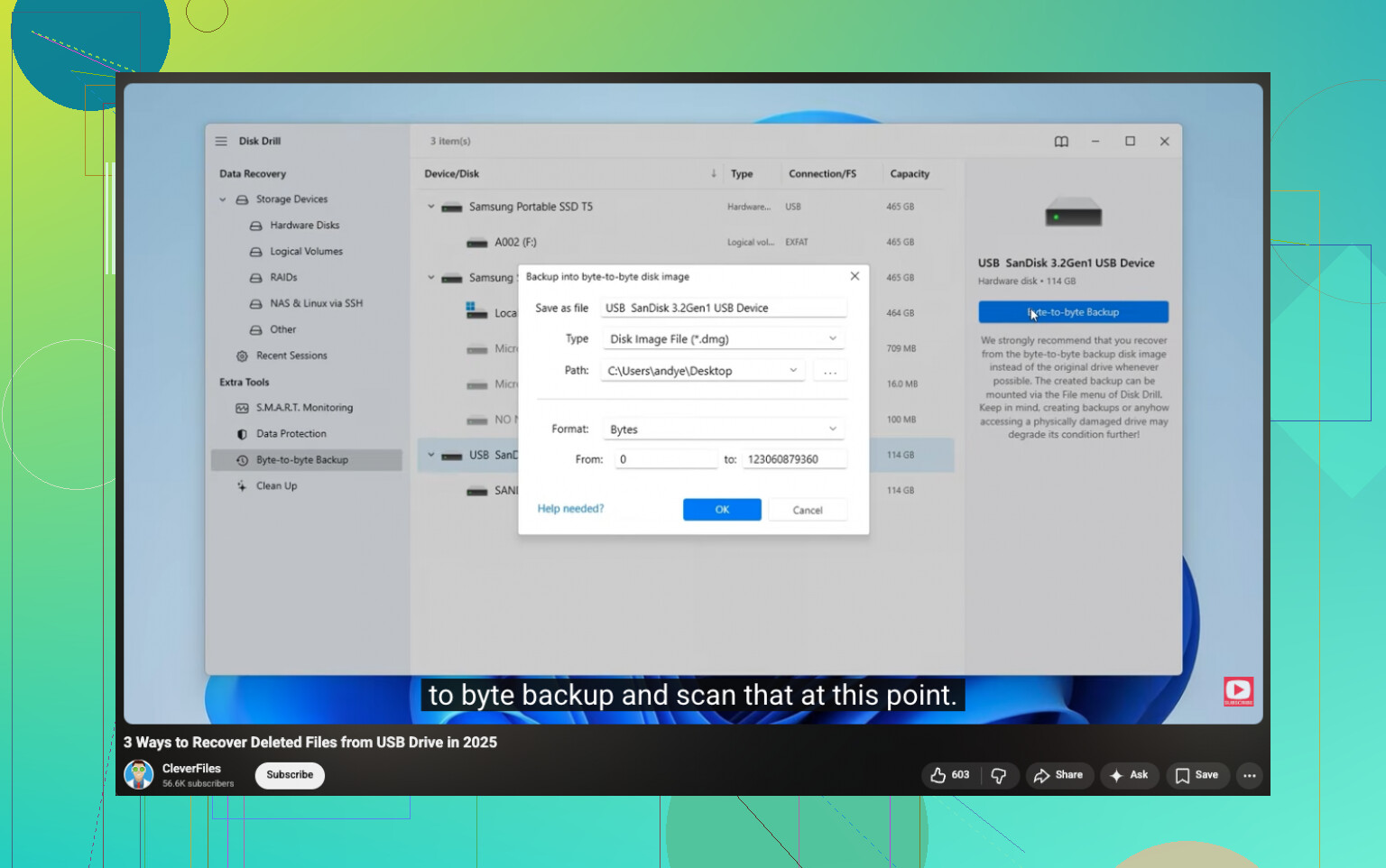Select Other storage category
Image resolution: width=1386 pixels, height=868 pixels.
tap(282, 330)
